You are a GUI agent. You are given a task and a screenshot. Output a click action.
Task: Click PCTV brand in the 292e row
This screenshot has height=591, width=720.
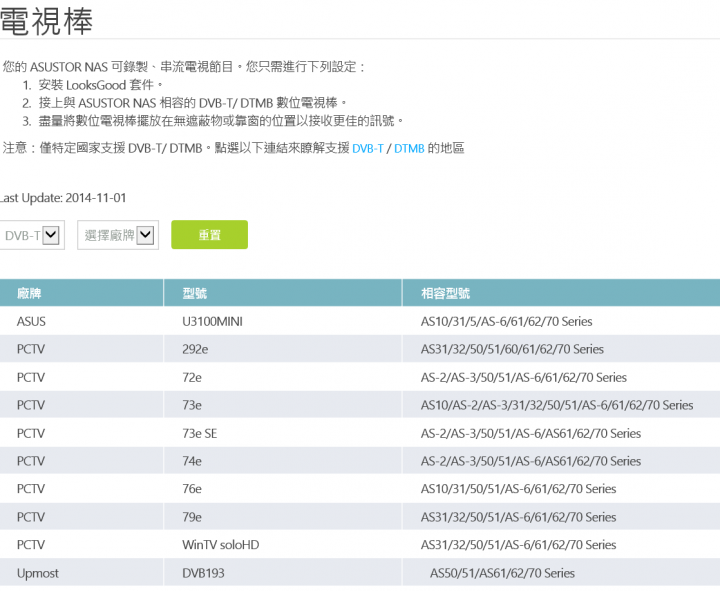click(82, 349)
